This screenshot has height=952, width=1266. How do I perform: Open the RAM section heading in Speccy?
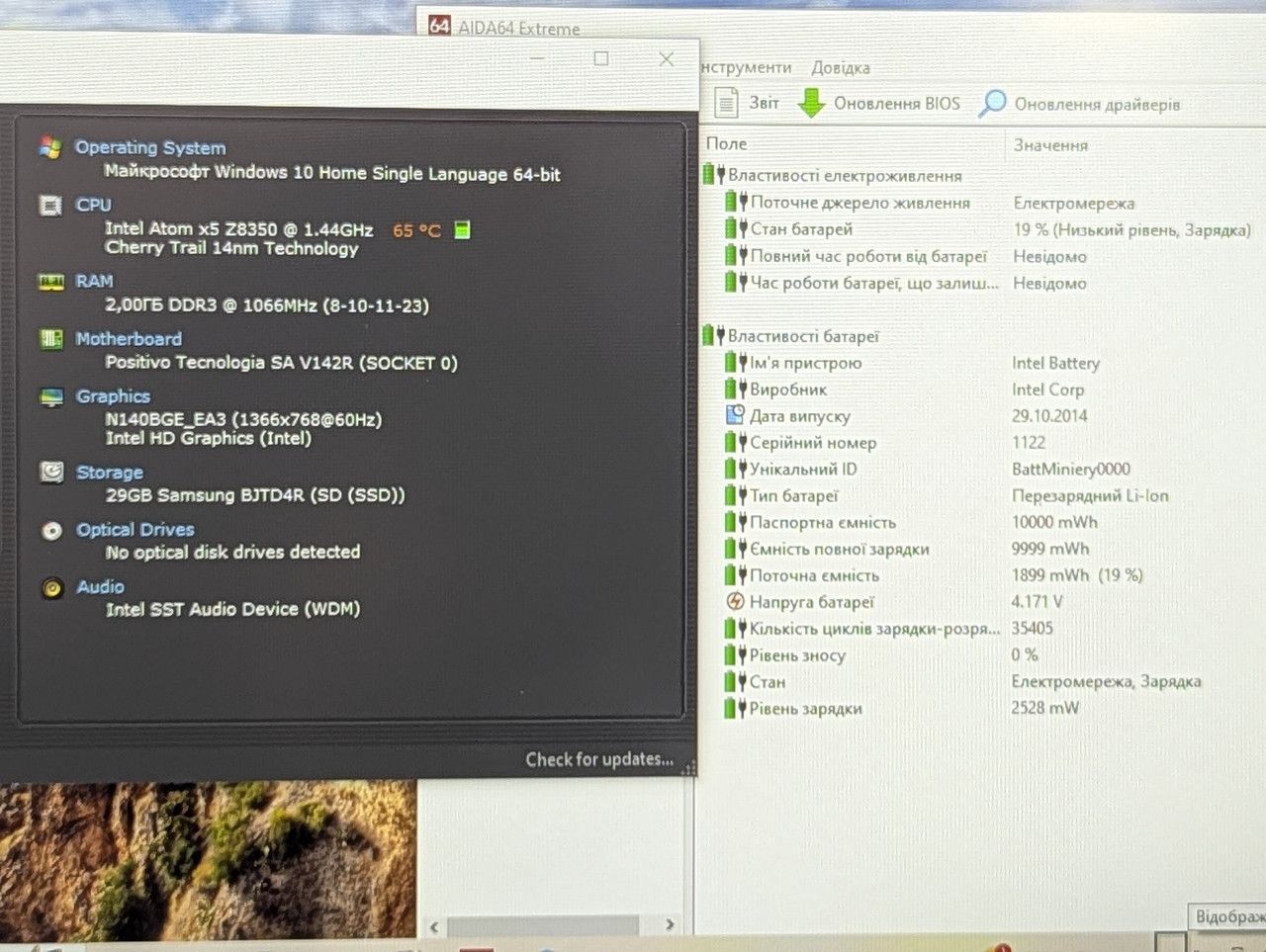click(x=95, y=281)
